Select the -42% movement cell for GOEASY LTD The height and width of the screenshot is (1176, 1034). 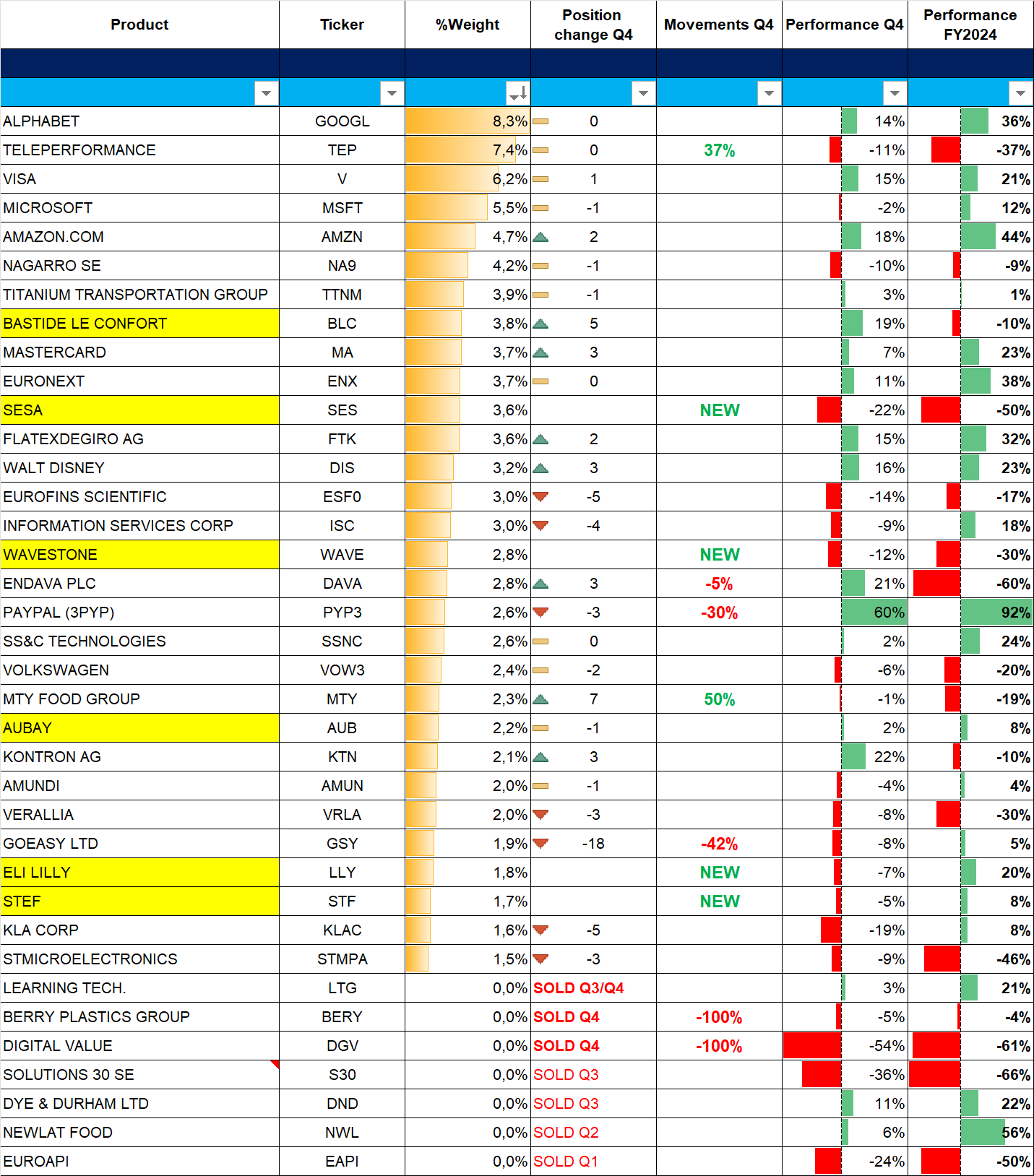719,844
